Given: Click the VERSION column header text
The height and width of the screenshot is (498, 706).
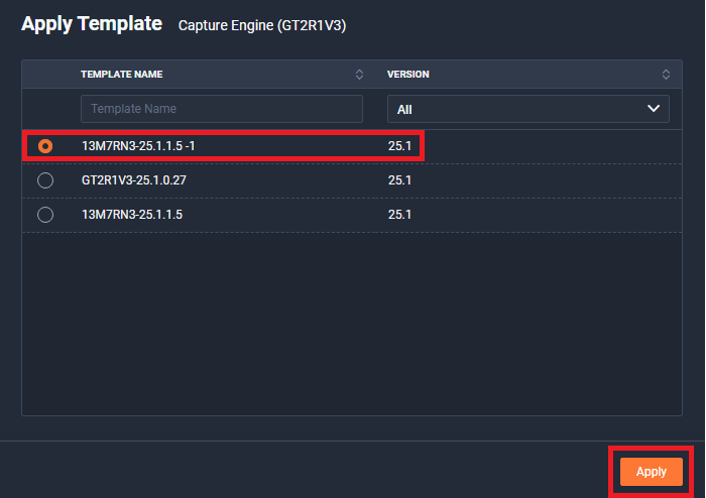Looking at the screenshot, I should pos(408,74).
